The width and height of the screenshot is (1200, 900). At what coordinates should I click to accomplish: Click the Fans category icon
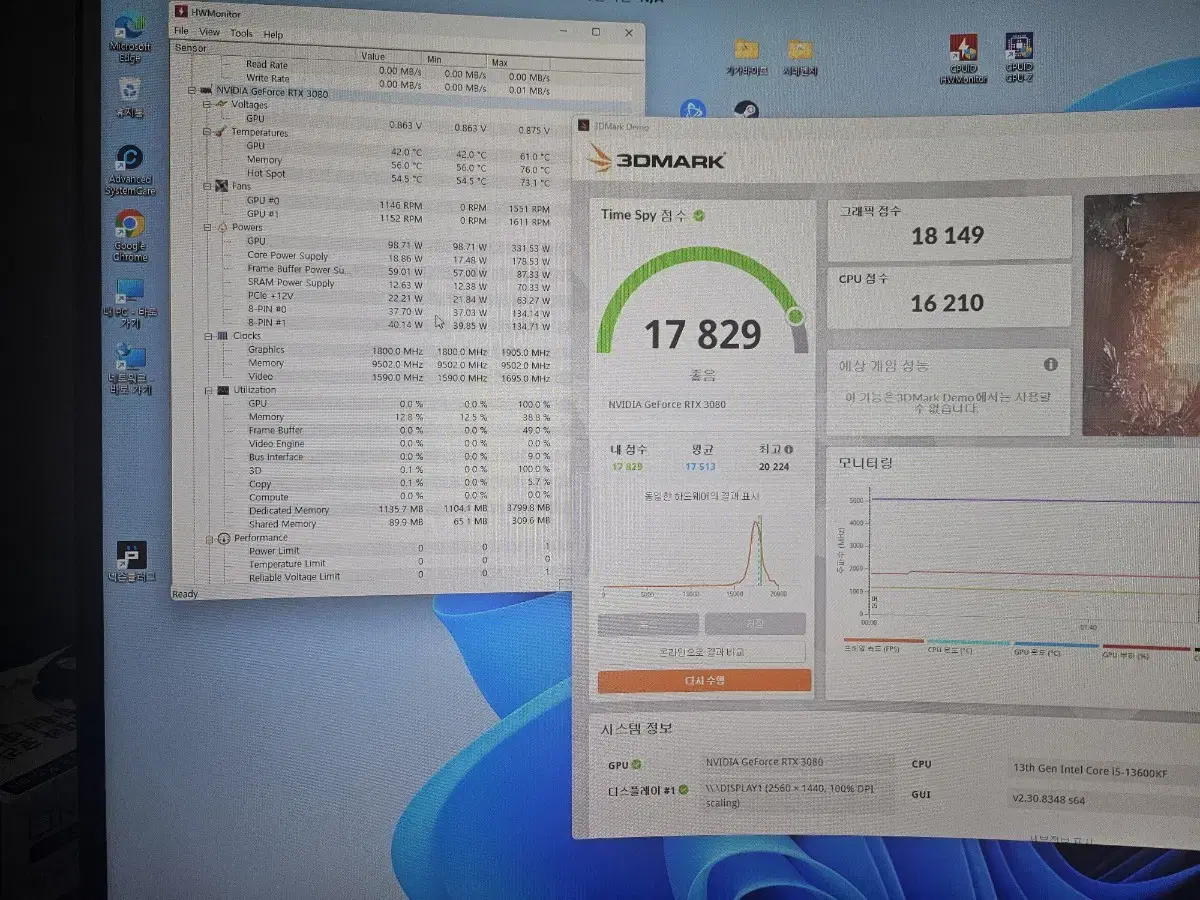pyautogui.click(x=222, y=185)
